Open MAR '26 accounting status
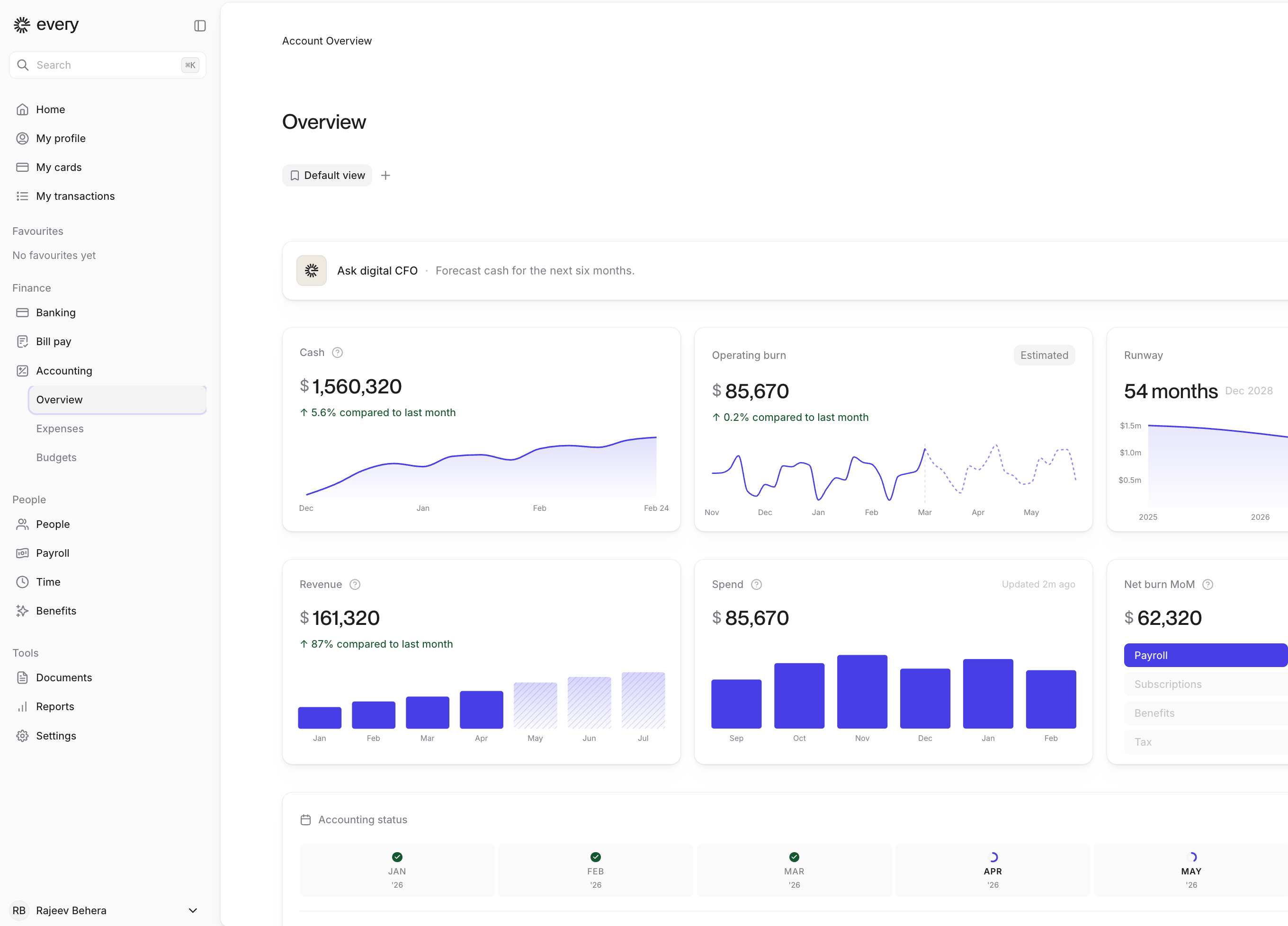 794,870
